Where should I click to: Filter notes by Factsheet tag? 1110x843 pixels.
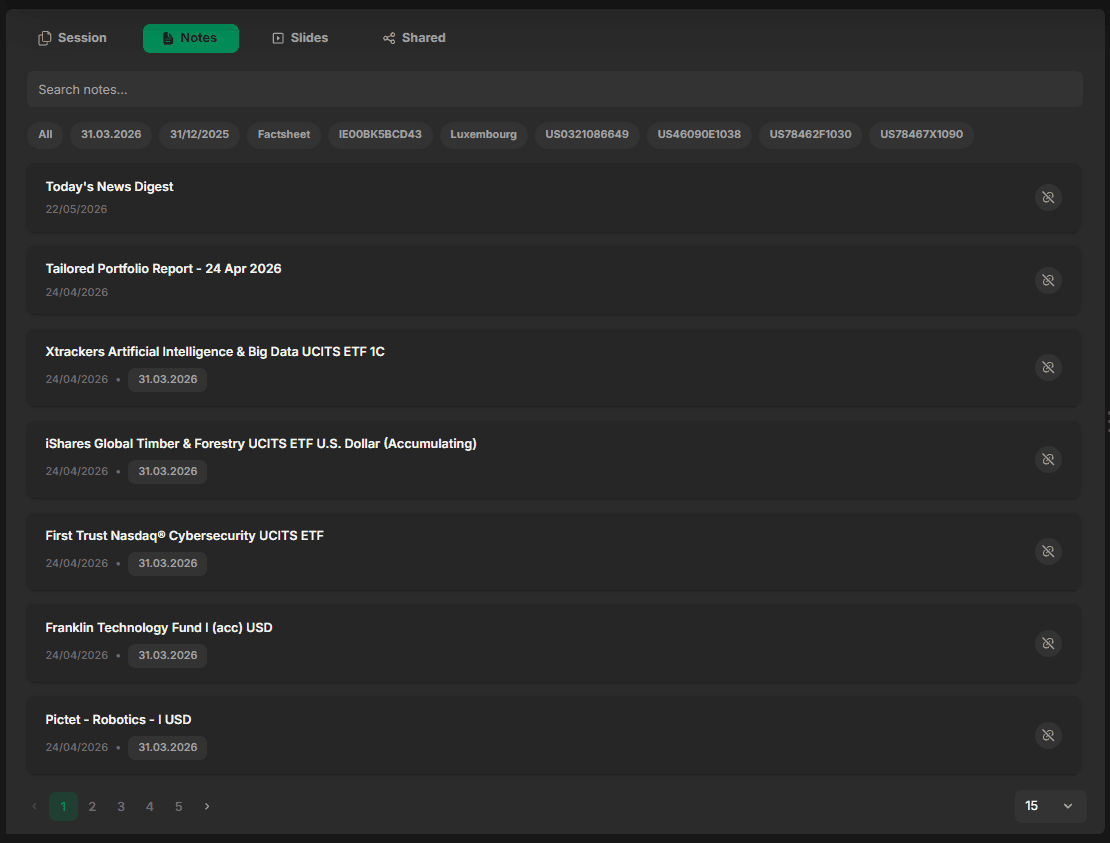pos(284,134)
